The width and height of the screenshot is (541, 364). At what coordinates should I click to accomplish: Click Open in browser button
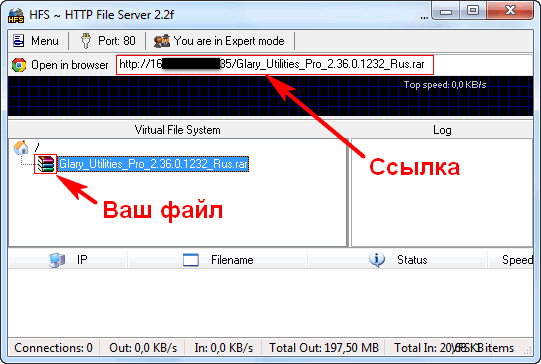click(60, 65)
